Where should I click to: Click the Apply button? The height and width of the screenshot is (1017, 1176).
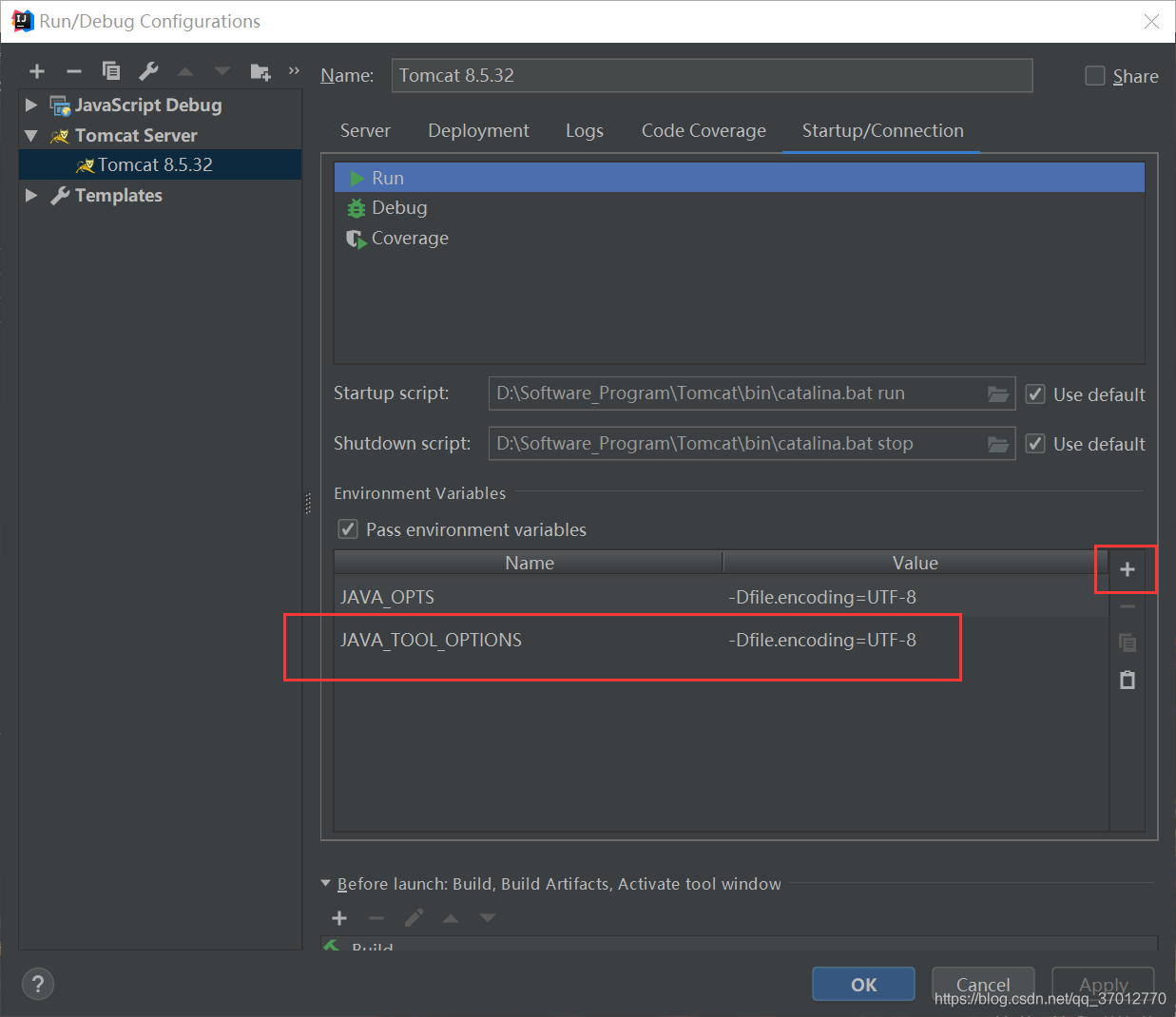click(x=1103, y=985)
